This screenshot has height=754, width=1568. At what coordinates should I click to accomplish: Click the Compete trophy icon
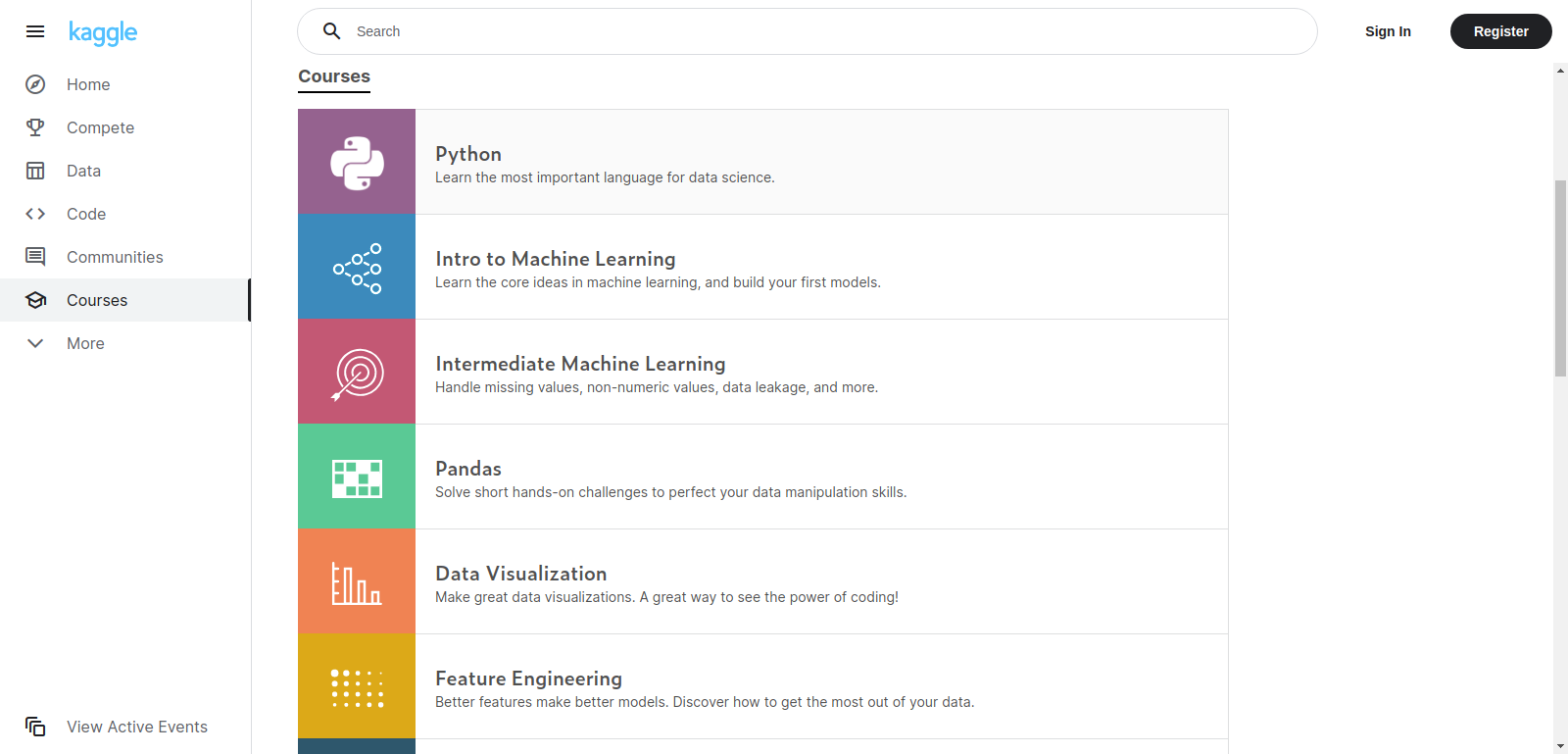(x=35, y=127)
